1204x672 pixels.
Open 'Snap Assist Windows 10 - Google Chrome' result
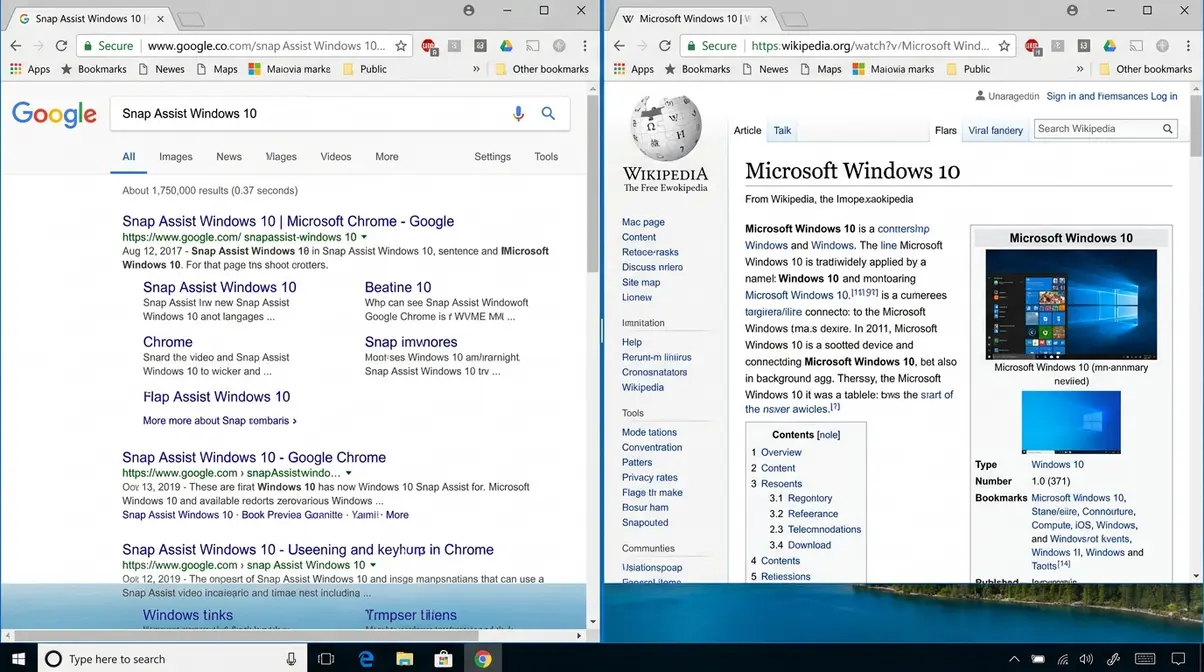pos(254,457)
